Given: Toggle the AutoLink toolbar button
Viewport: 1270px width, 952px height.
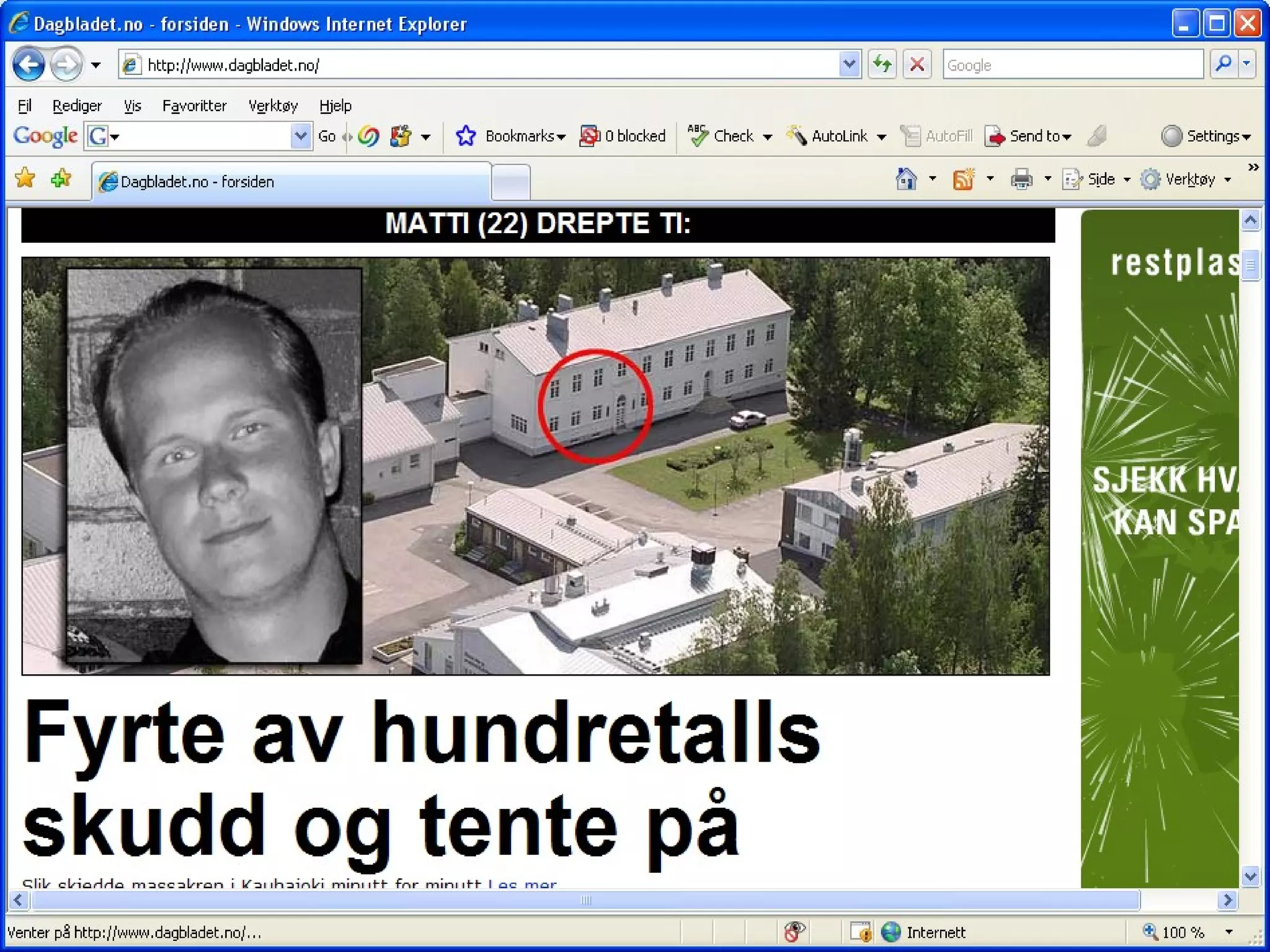Looking at the screenshot, I should point(830,136).
